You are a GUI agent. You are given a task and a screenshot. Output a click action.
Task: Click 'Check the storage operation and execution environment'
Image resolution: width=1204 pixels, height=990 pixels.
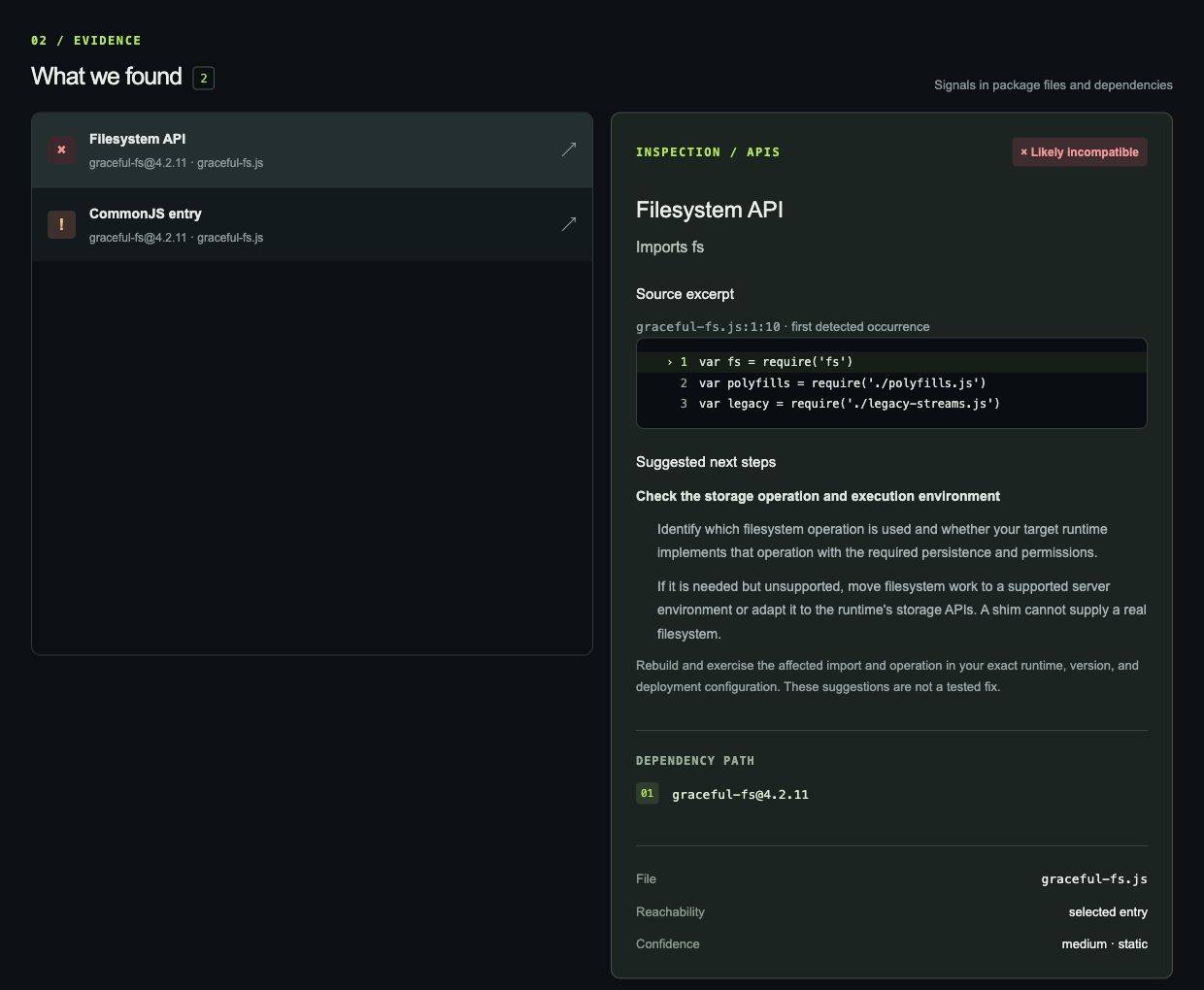(x=818, y=496)
